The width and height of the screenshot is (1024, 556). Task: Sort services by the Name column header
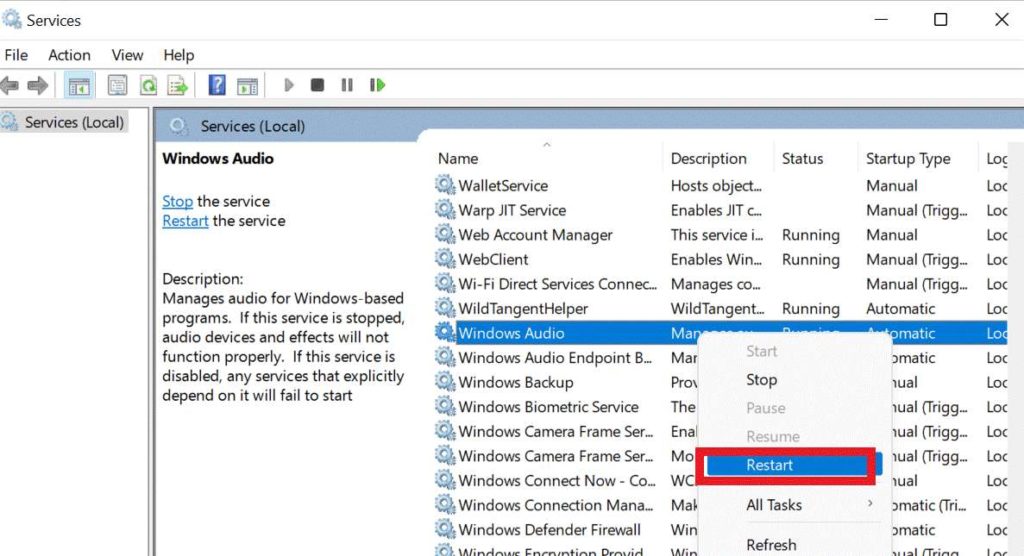(x=458, y=159)
